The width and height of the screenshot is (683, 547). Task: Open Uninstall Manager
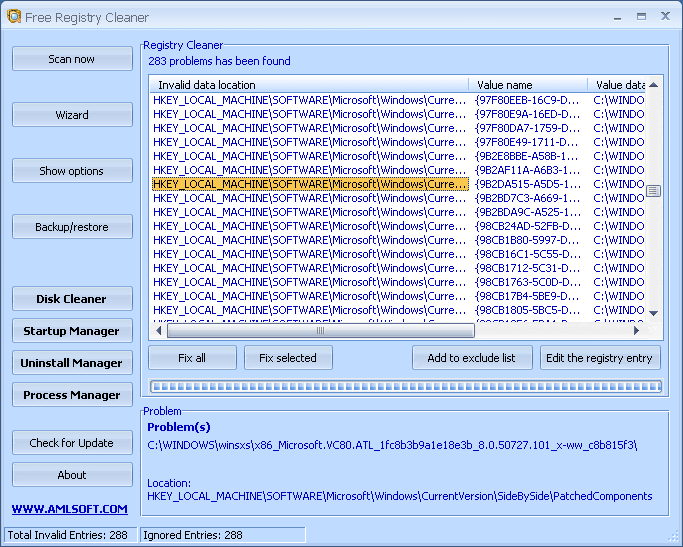[72, 363]
